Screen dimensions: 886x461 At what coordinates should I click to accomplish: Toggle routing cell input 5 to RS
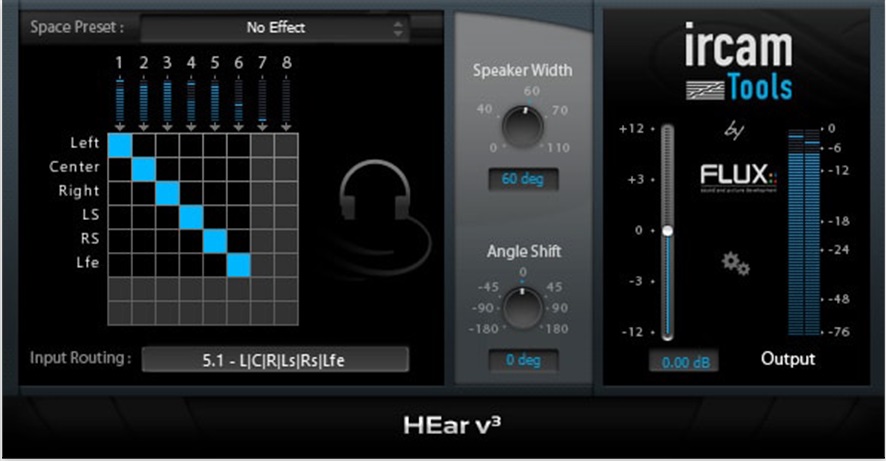coord(215,241)
